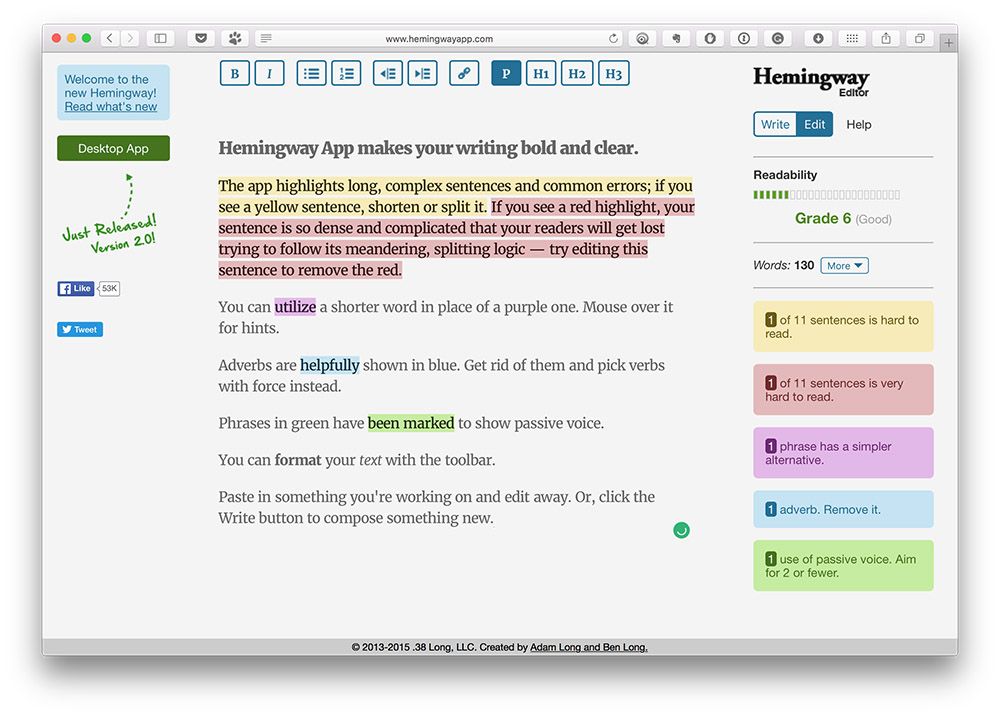The width and height of the screenshot is (1000, 716).
Task: Apply Heading 1 style (H1)
Action: [541, 73]
